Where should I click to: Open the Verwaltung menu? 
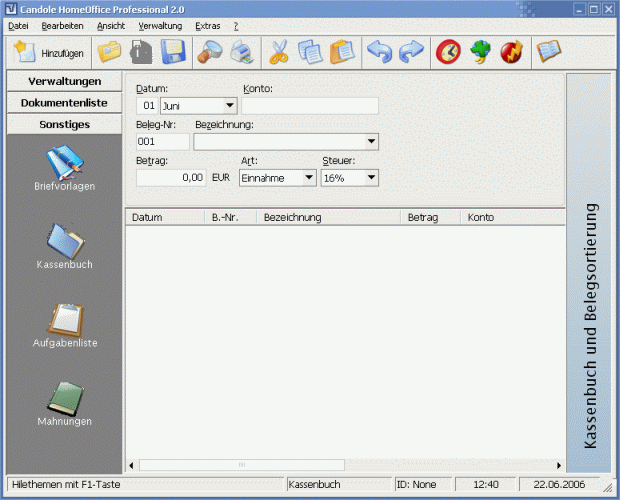pos(160,25)
